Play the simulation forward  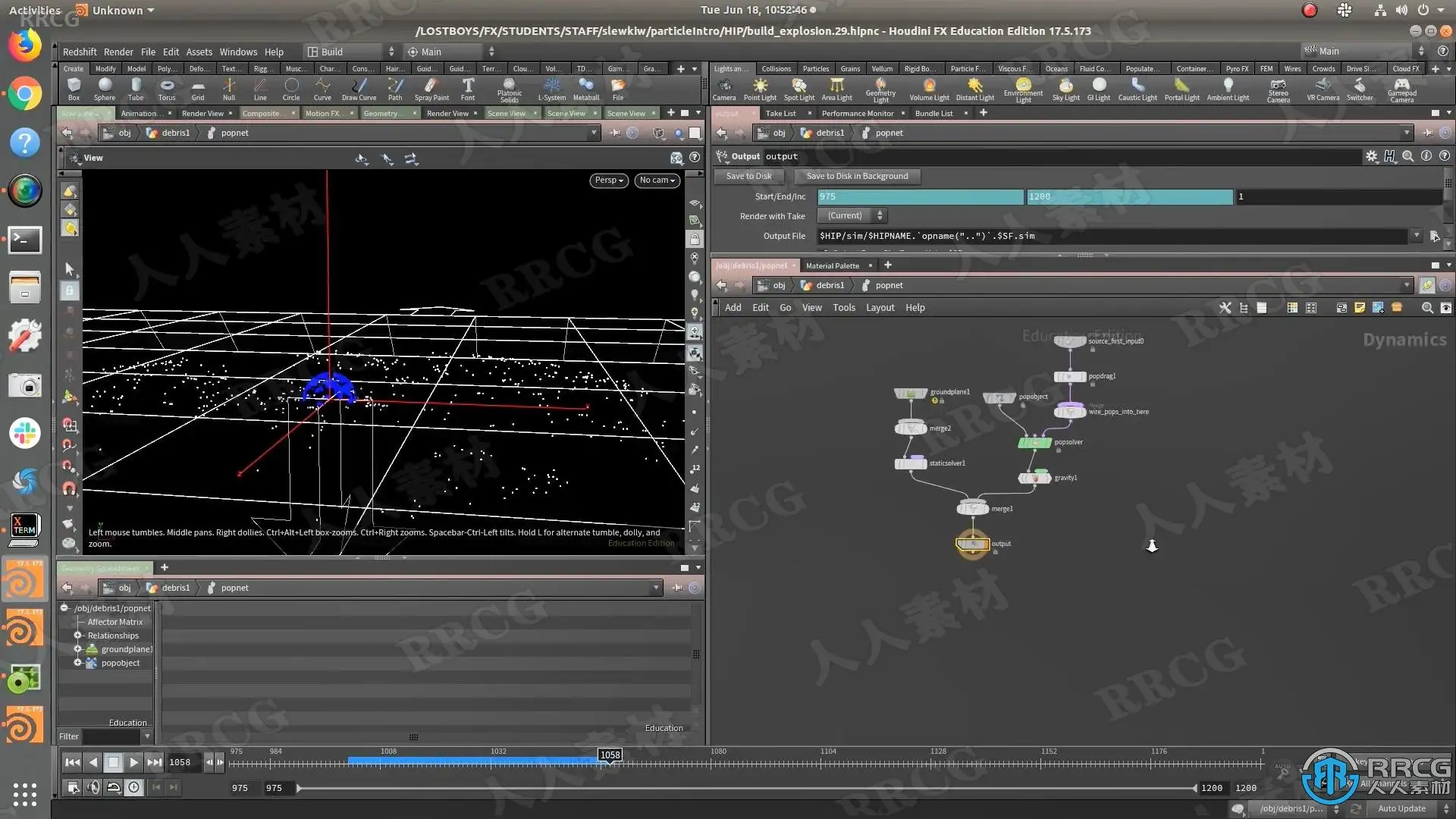point(133,762)
